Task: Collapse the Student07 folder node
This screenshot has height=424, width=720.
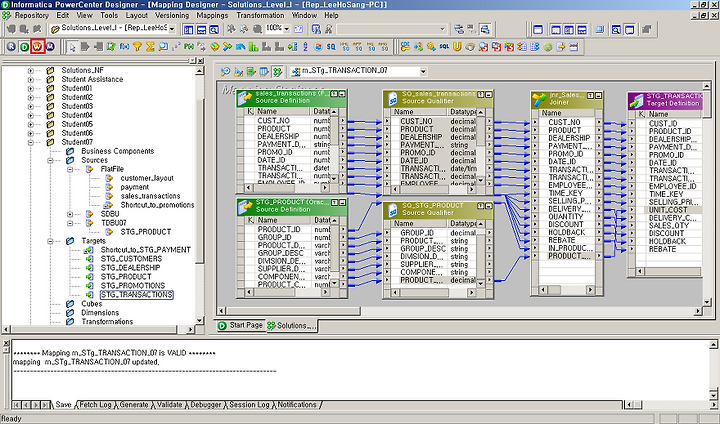Action: (x=31, y=142)
